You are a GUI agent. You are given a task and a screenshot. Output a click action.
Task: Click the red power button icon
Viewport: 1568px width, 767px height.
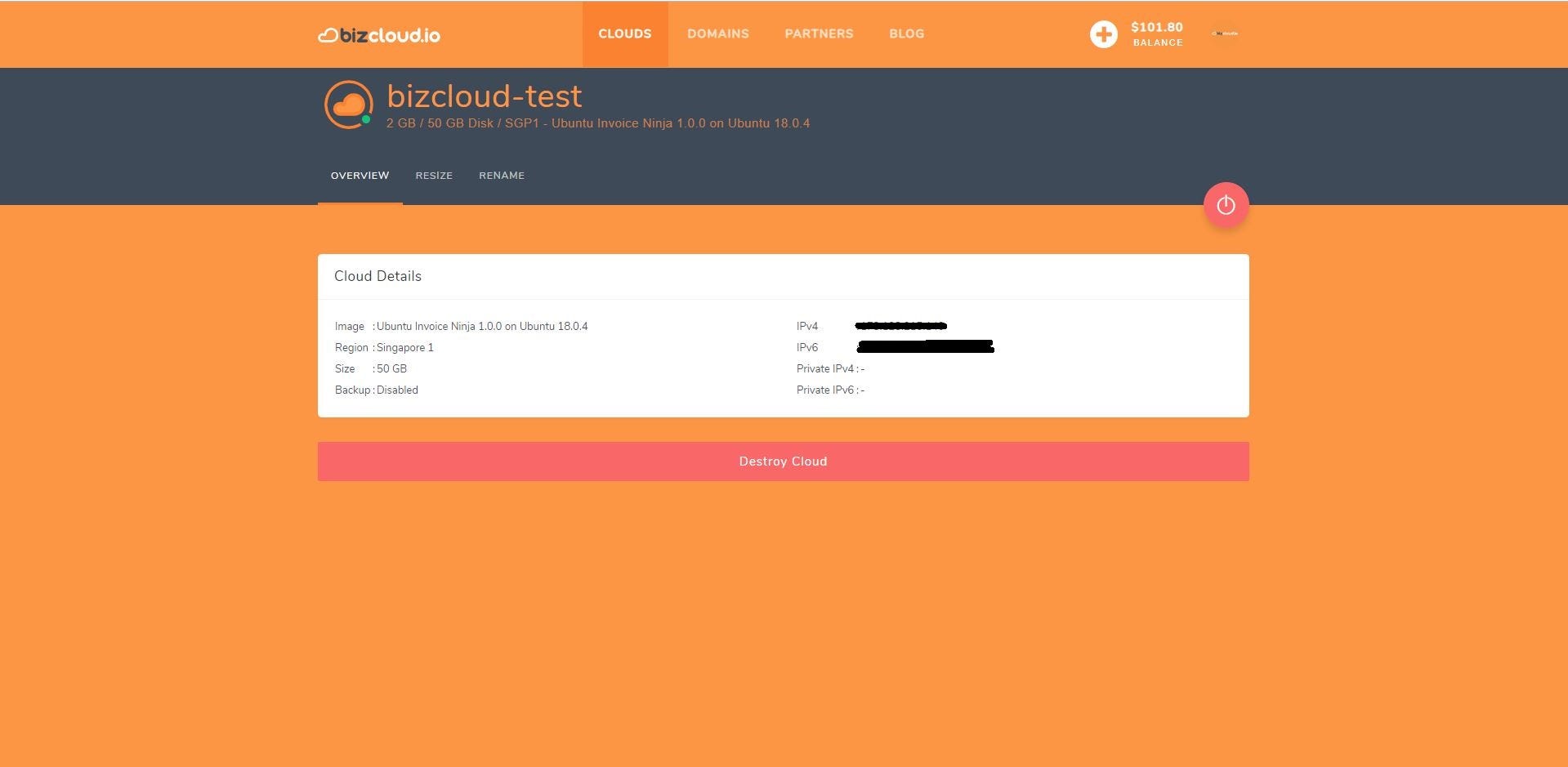(1226, 205)
